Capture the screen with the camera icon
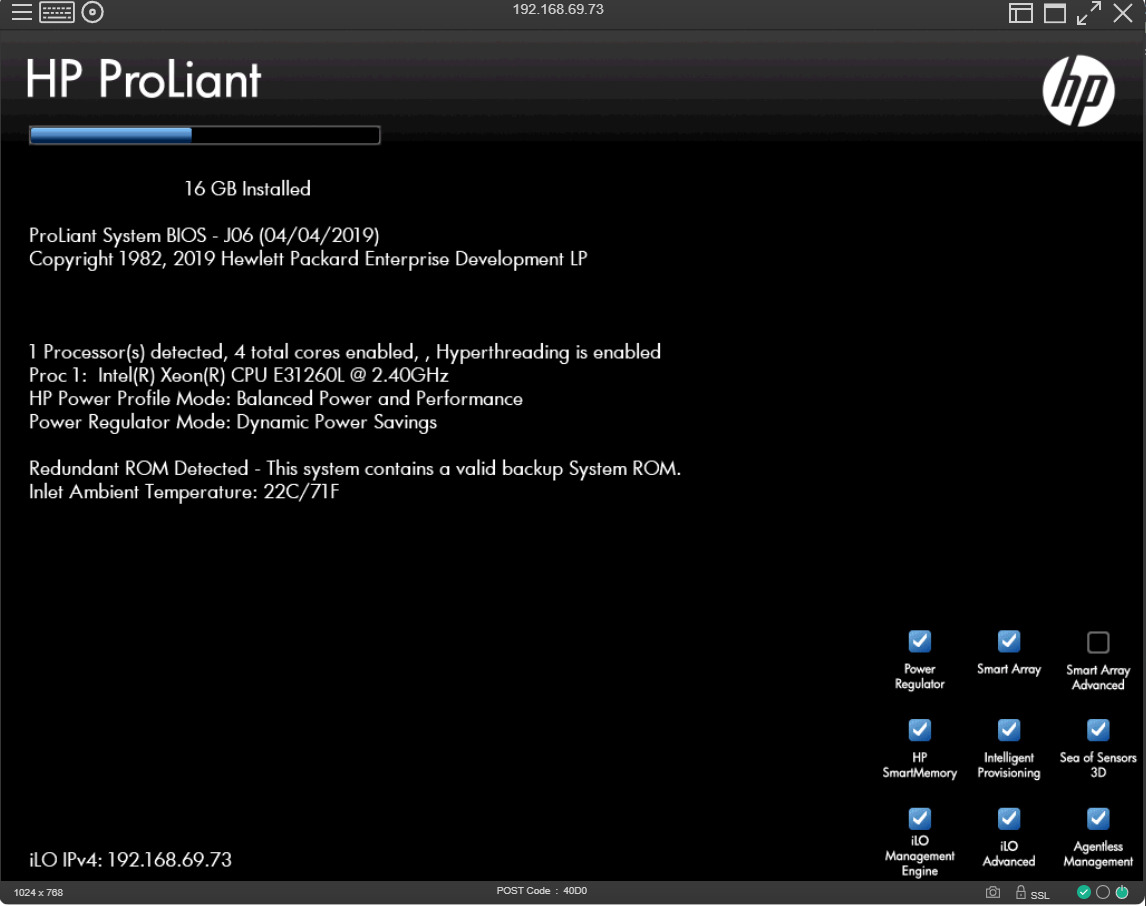The width and height of the screenshot is (1146, 906). (x=993, y=892)
